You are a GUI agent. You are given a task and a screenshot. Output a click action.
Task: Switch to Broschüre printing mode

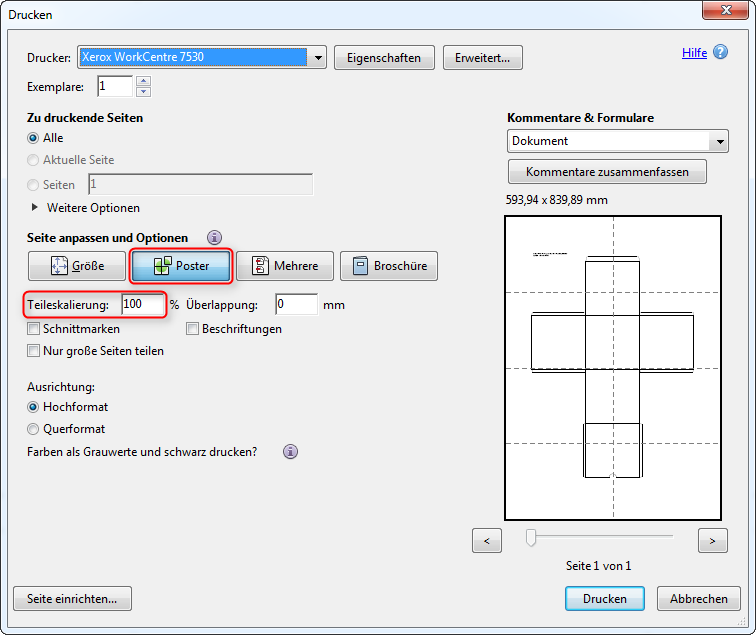(x=389, y=266)
